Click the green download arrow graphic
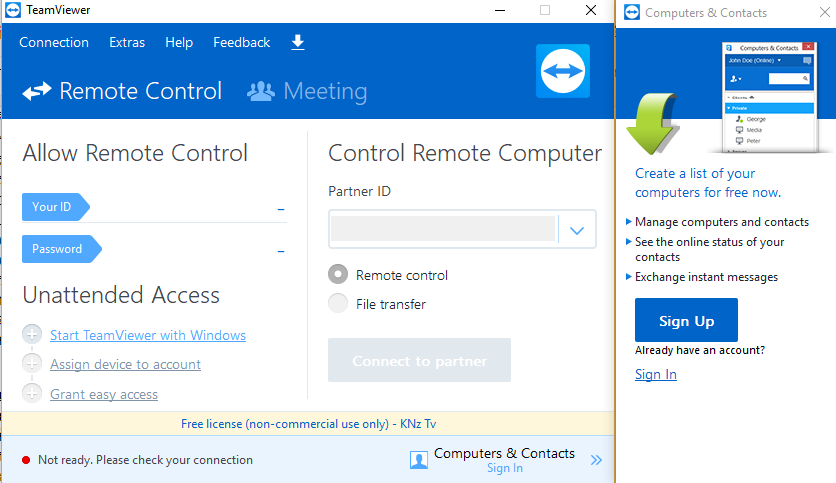This screenshot has width=836, height=483. 652,124
